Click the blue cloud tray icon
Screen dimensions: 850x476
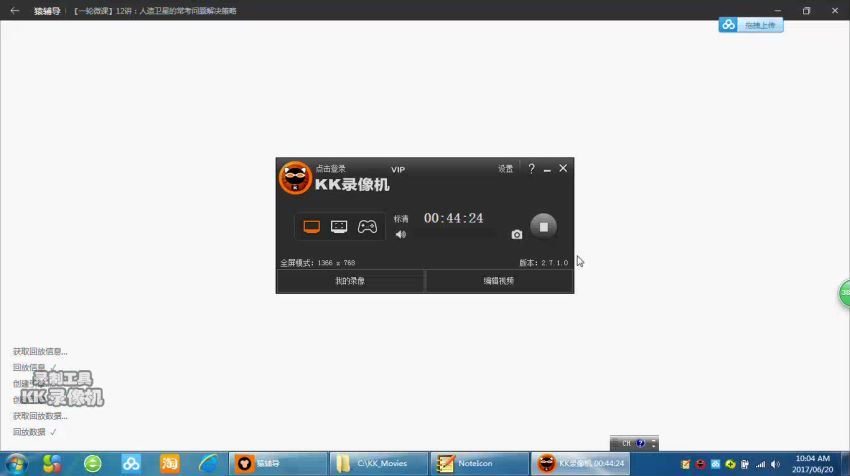click(716, 464)
